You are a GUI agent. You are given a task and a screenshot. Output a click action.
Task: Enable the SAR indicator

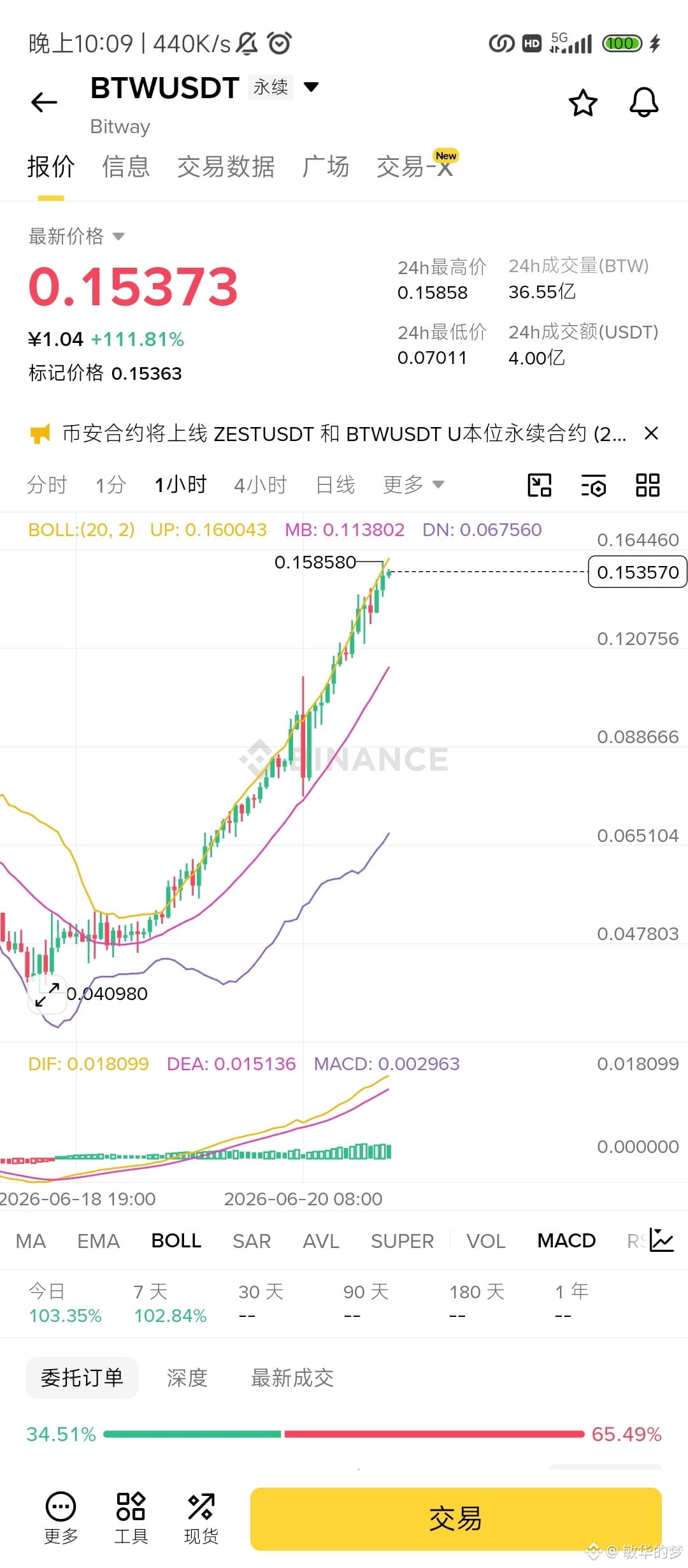pyautogui.click(x=252, y=1241)
